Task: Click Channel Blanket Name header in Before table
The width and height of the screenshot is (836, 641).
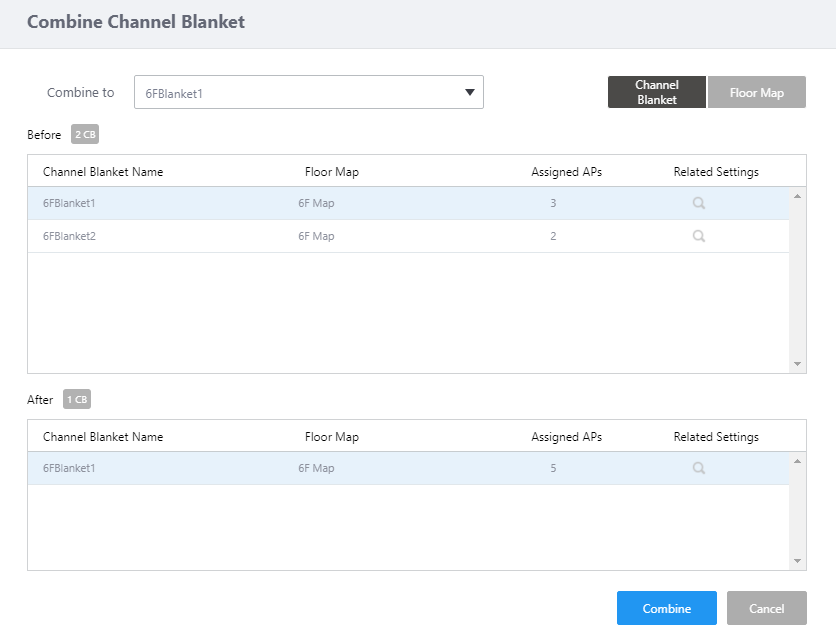Action: 103,172
